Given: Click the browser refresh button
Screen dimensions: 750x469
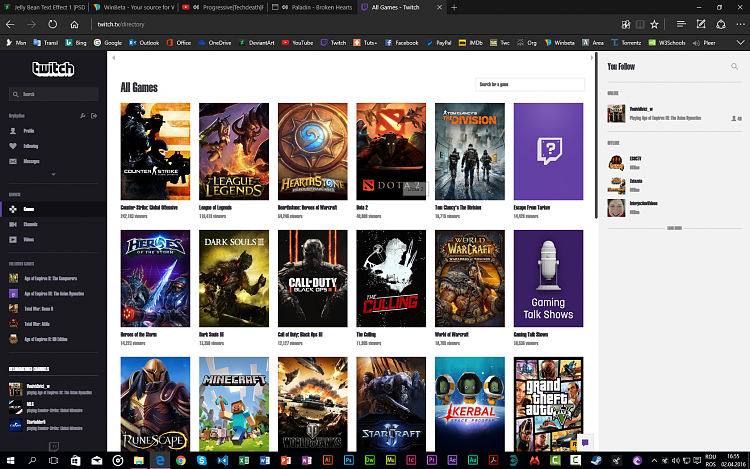Looking at the screenshot, I should (x=53, y=24).
